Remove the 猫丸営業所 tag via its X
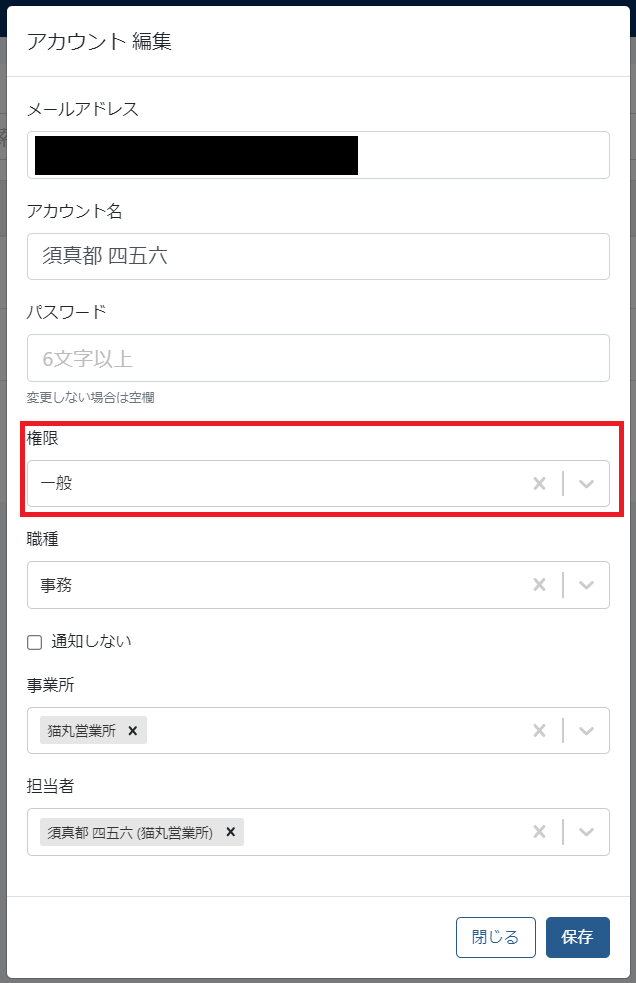The image size is (636, 983). pos(132,730)
